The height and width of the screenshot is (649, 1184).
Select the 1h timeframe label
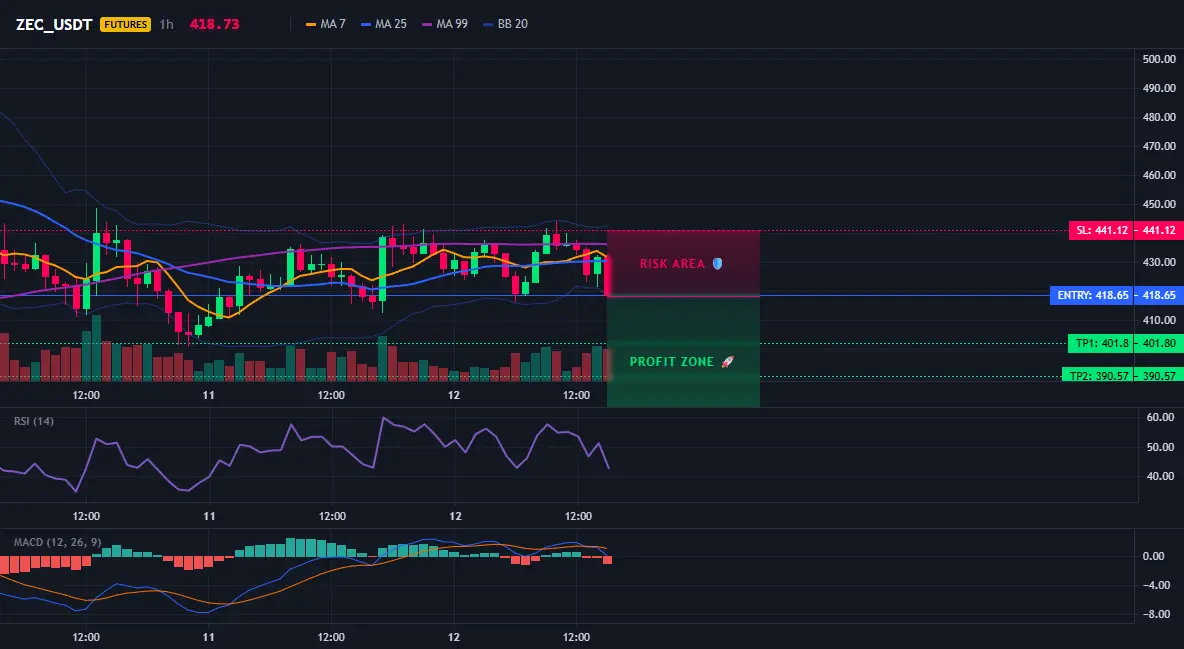pos(166,24)
